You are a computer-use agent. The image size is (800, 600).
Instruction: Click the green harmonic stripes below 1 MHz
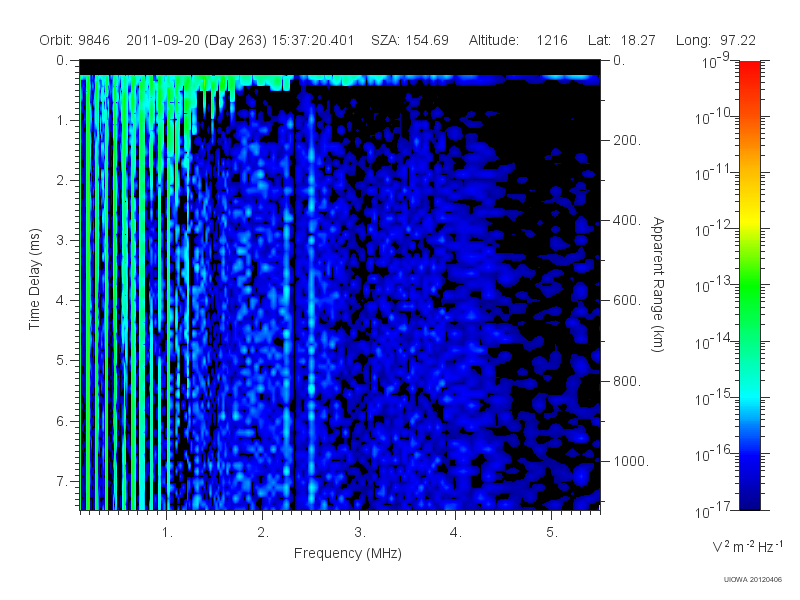pos(125,291)
